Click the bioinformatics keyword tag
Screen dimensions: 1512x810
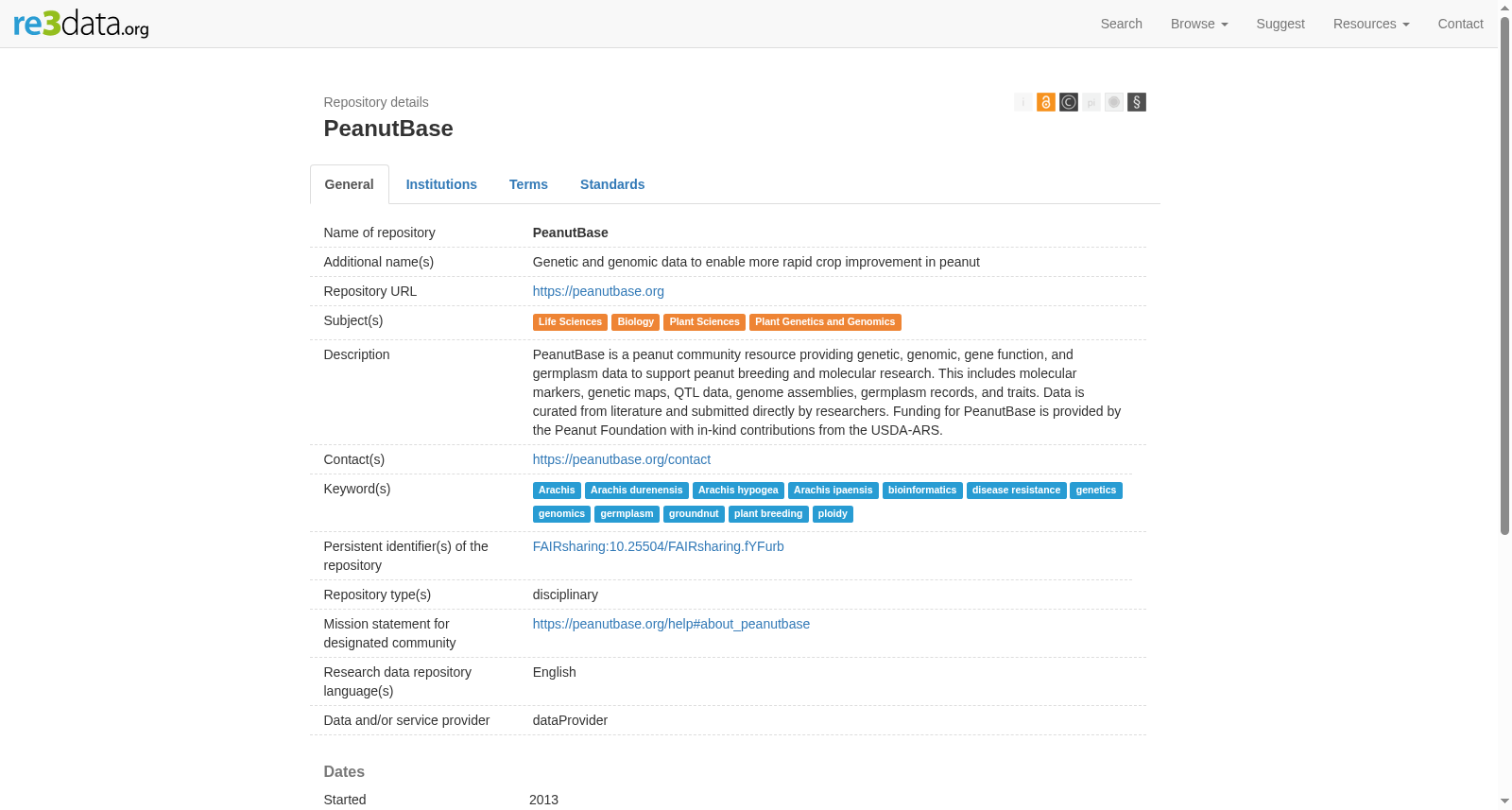922,491
